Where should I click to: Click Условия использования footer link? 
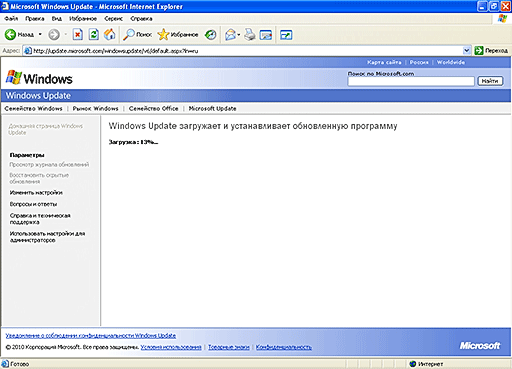(x=171, y=347)
